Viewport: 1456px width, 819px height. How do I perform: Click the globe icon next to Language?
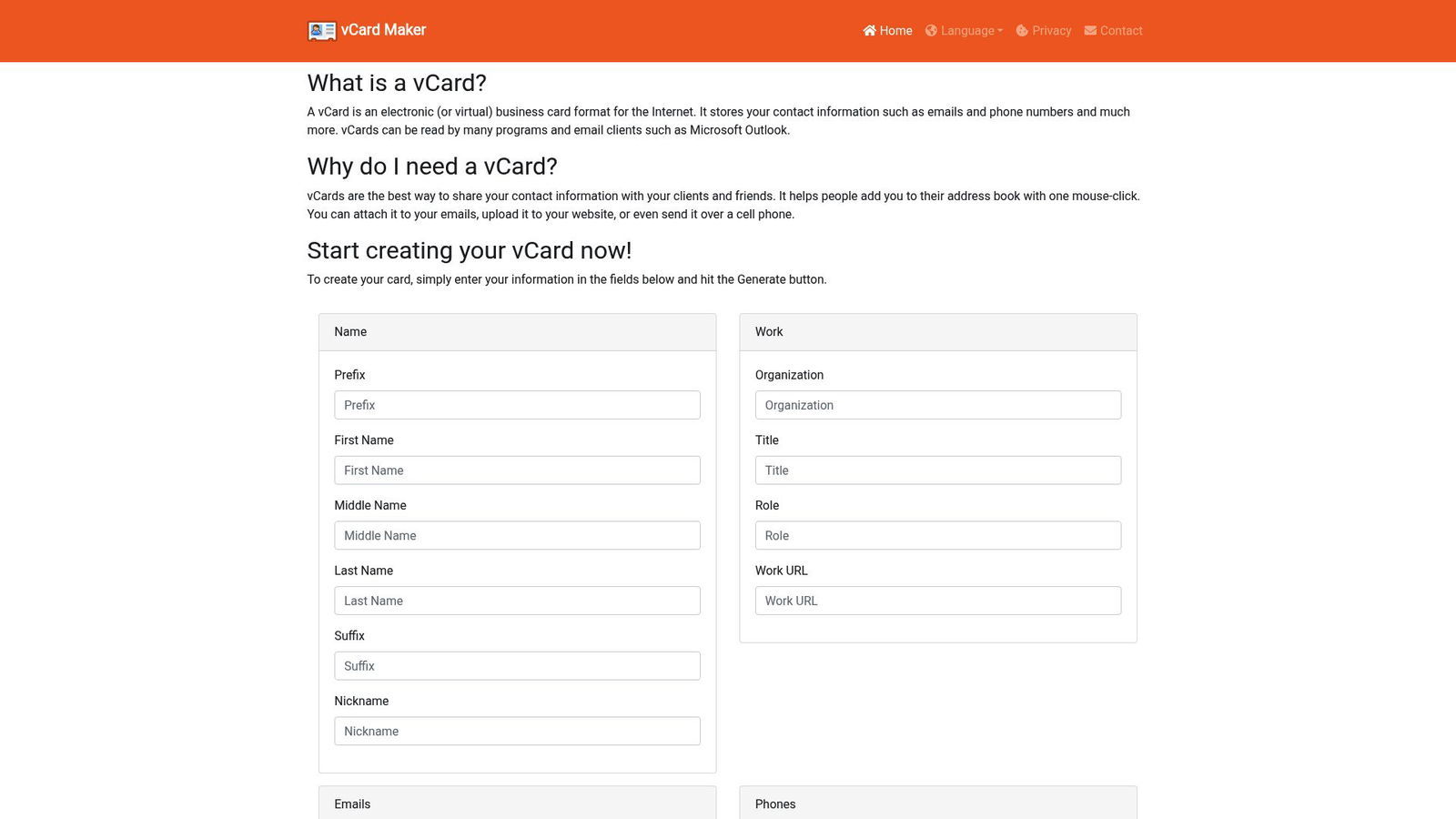pos(930,30)
